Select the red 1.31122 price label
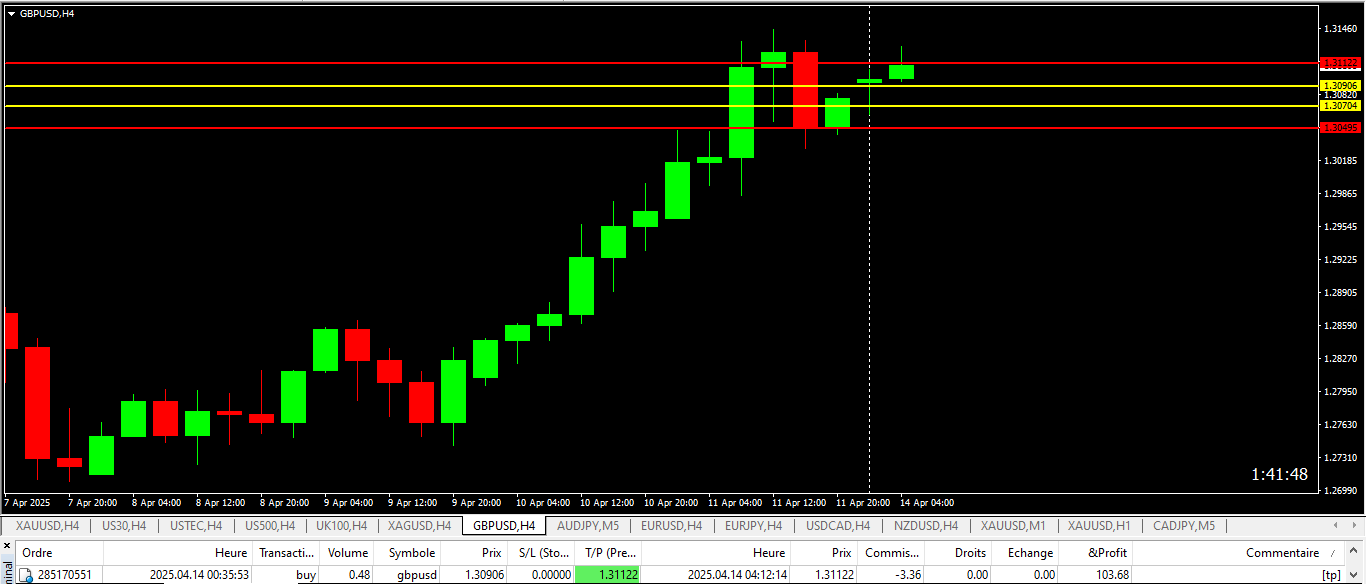This screenshot has height=584, width=1366. pos(1341,62)
